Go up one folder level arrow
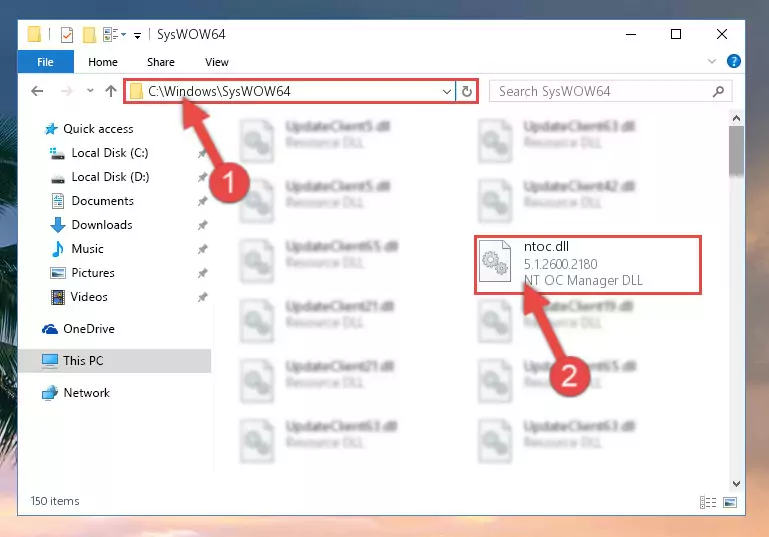This screenshot has width=769, height=537. point(111,91)
